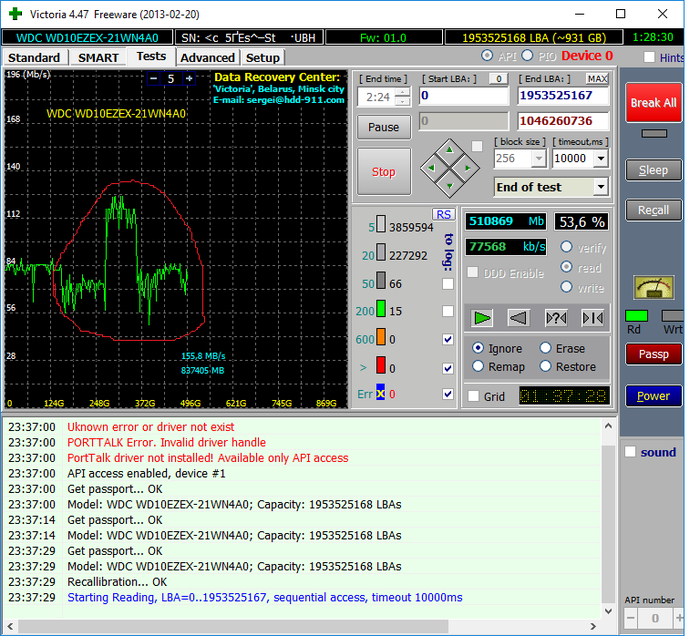Image resolution: width=700 pixels, height=636 pixels.
Task: Select the Remap radio option
Action: (x=478, y=367)
